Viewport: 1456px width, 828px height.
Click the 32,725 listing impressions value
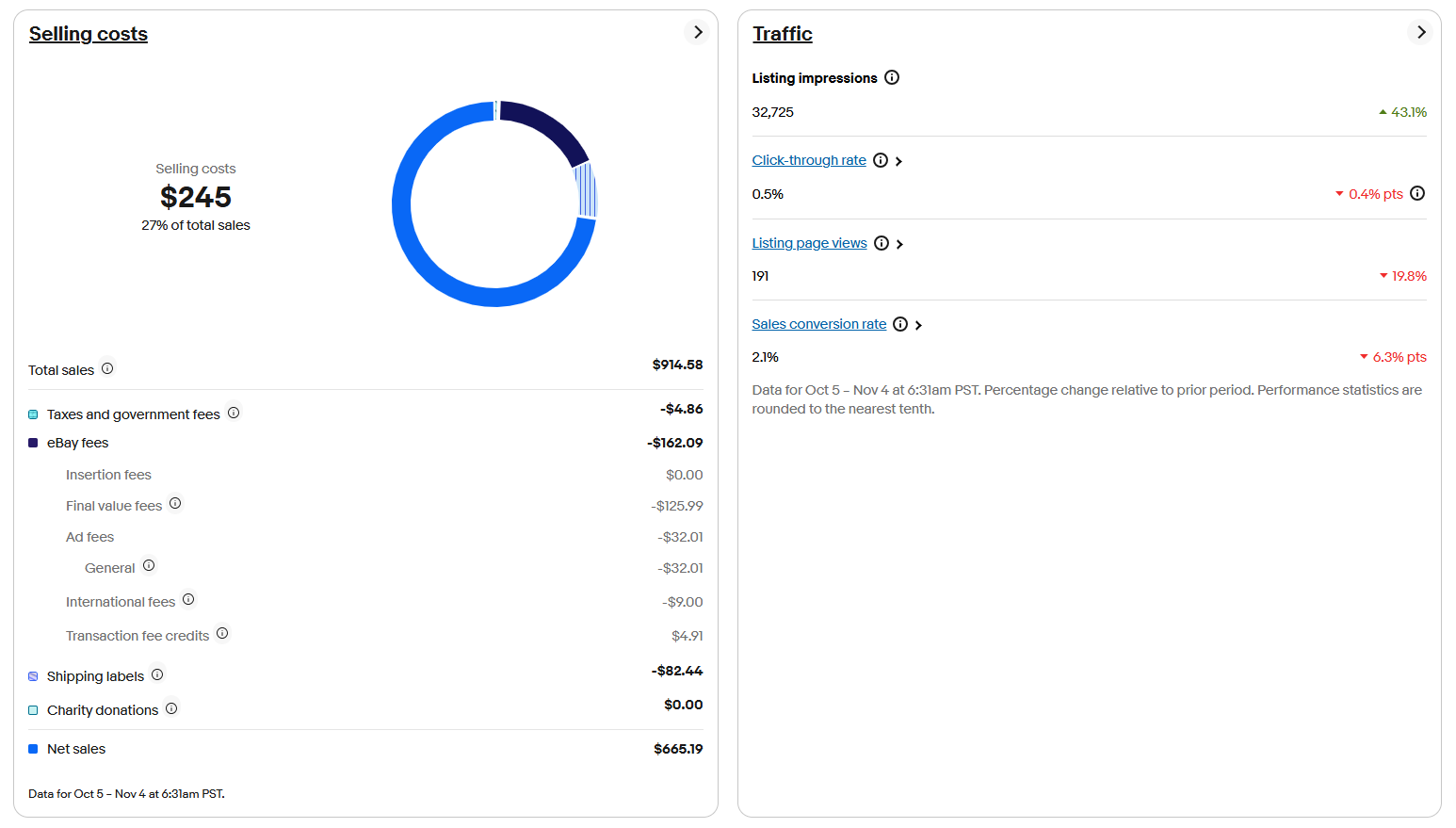772,112
